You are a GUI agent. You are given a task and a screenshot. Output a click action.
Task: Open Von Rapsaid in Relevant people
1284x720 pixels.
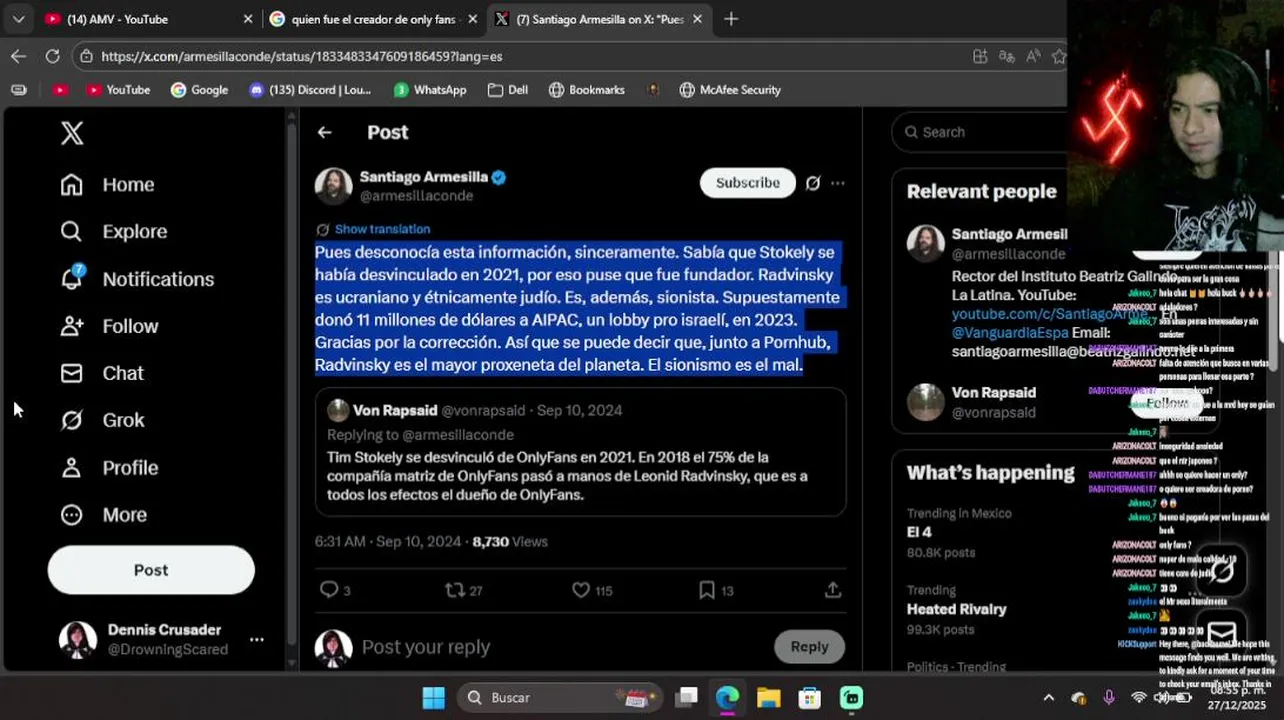pyautogui.click(x=993, y=393)
